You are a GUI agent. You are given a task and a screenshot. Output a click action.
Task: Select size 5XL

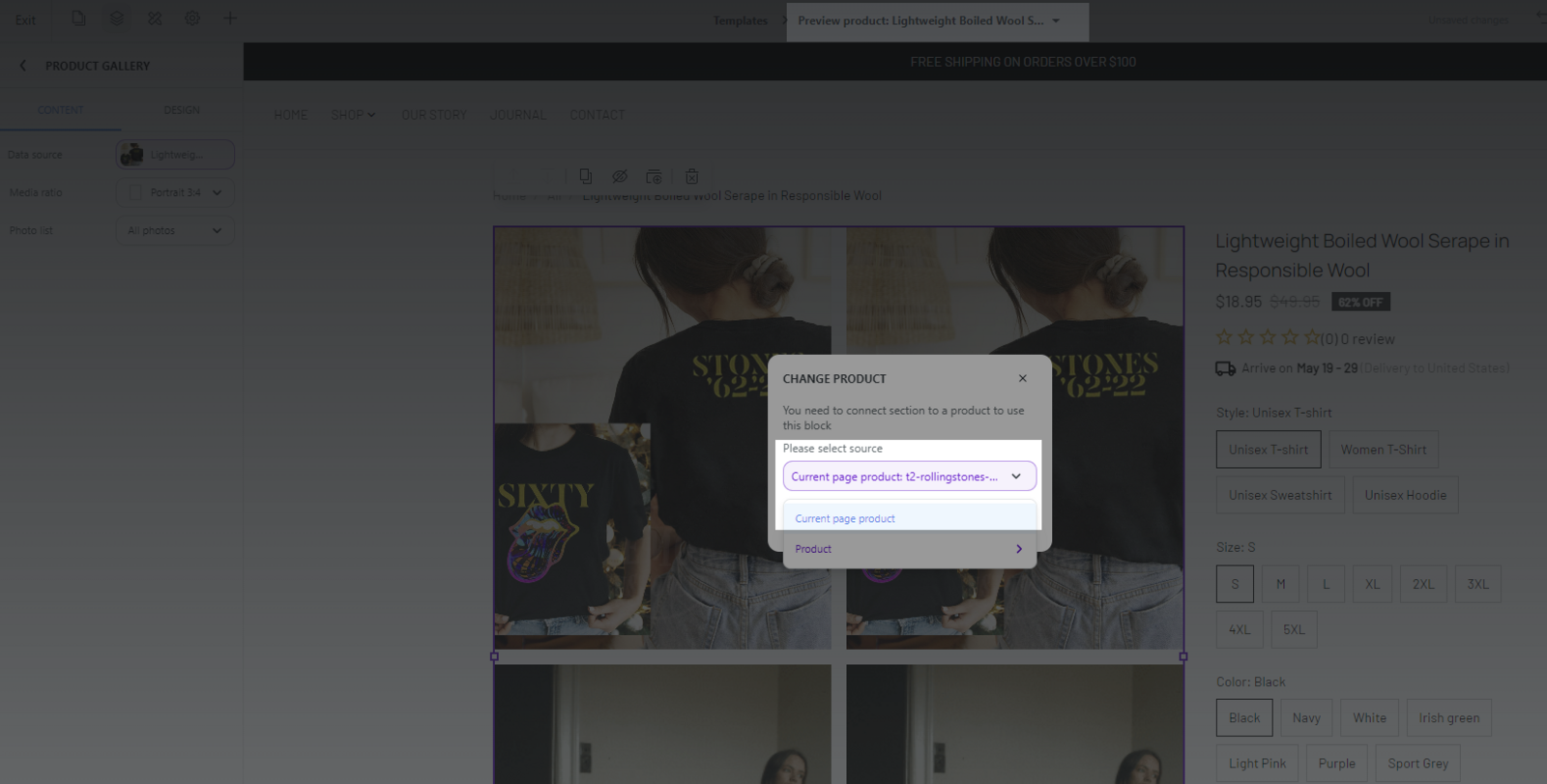(1294, 629)
